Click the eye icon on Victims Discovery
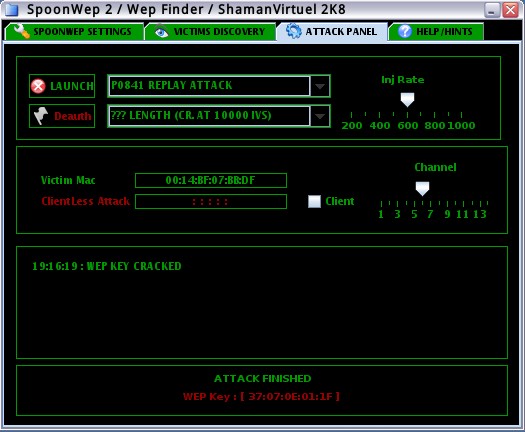This screenshot has height=432, width=525. pos(161,31)
